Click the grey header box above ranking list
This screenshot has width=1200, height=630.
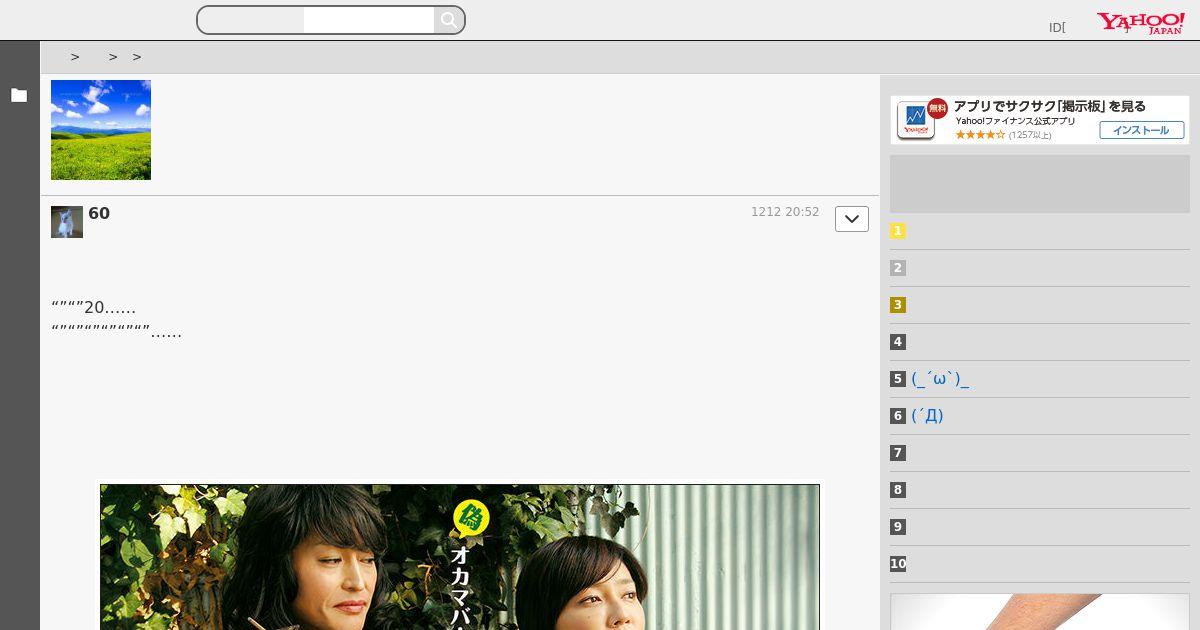point(1040,184)
